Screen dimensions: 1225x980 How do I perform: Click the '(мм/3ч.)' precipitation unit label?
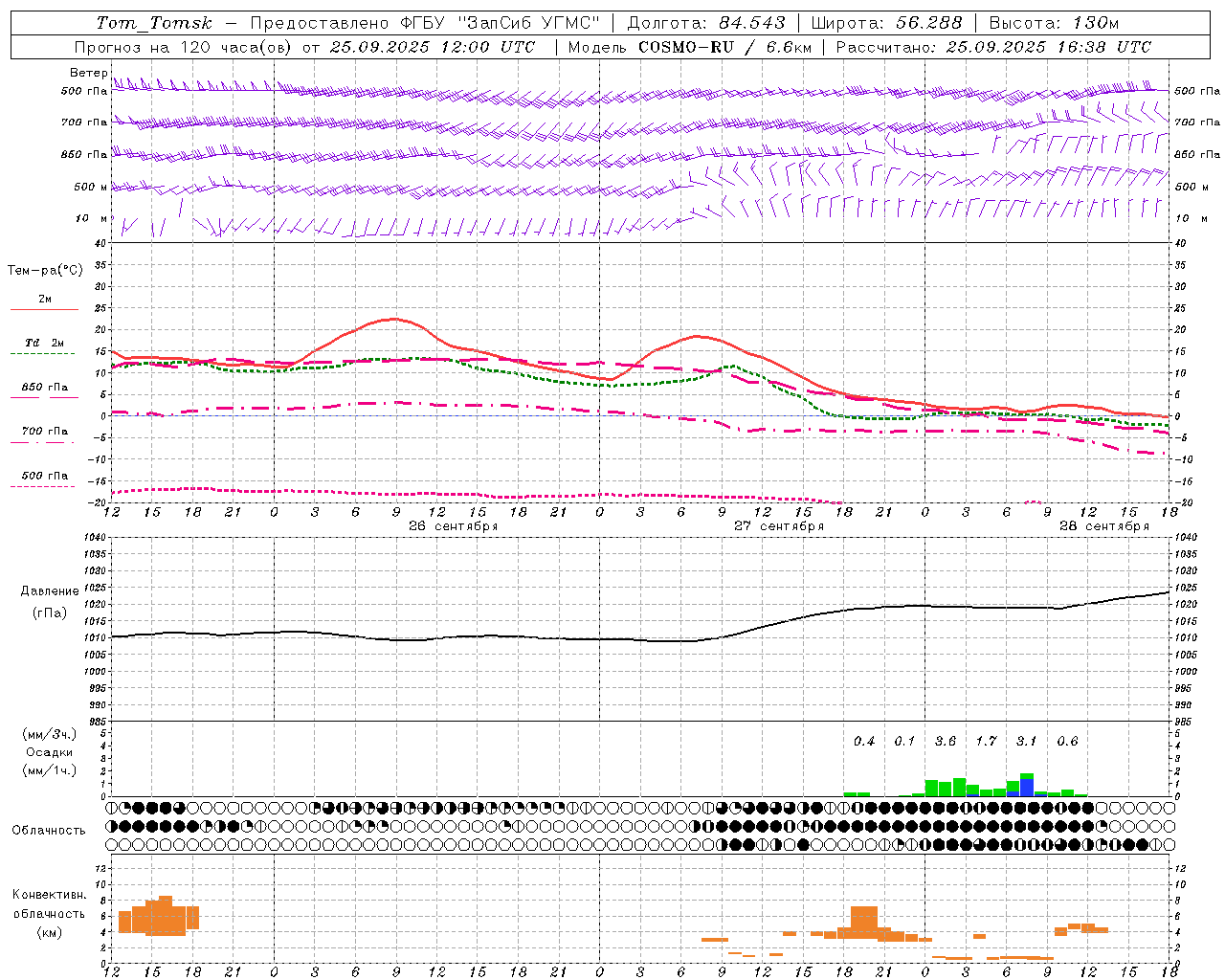pos(50,734)
